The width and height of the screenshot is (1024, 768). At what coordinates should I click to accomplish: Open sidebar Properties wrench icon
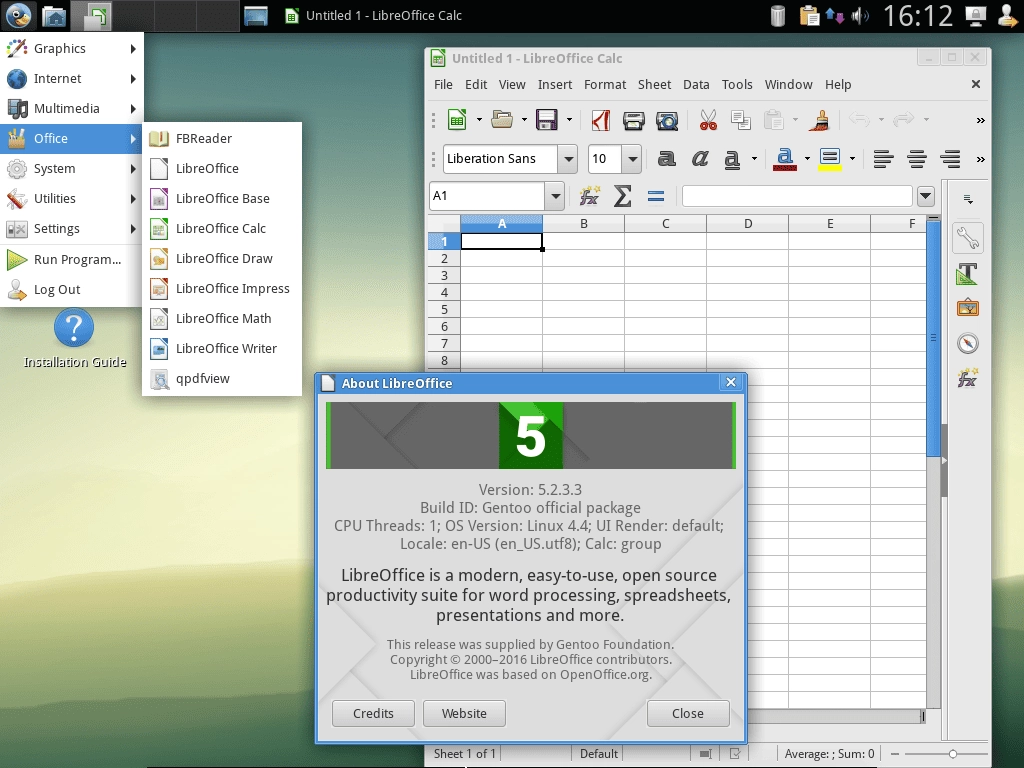coord(967,238)
